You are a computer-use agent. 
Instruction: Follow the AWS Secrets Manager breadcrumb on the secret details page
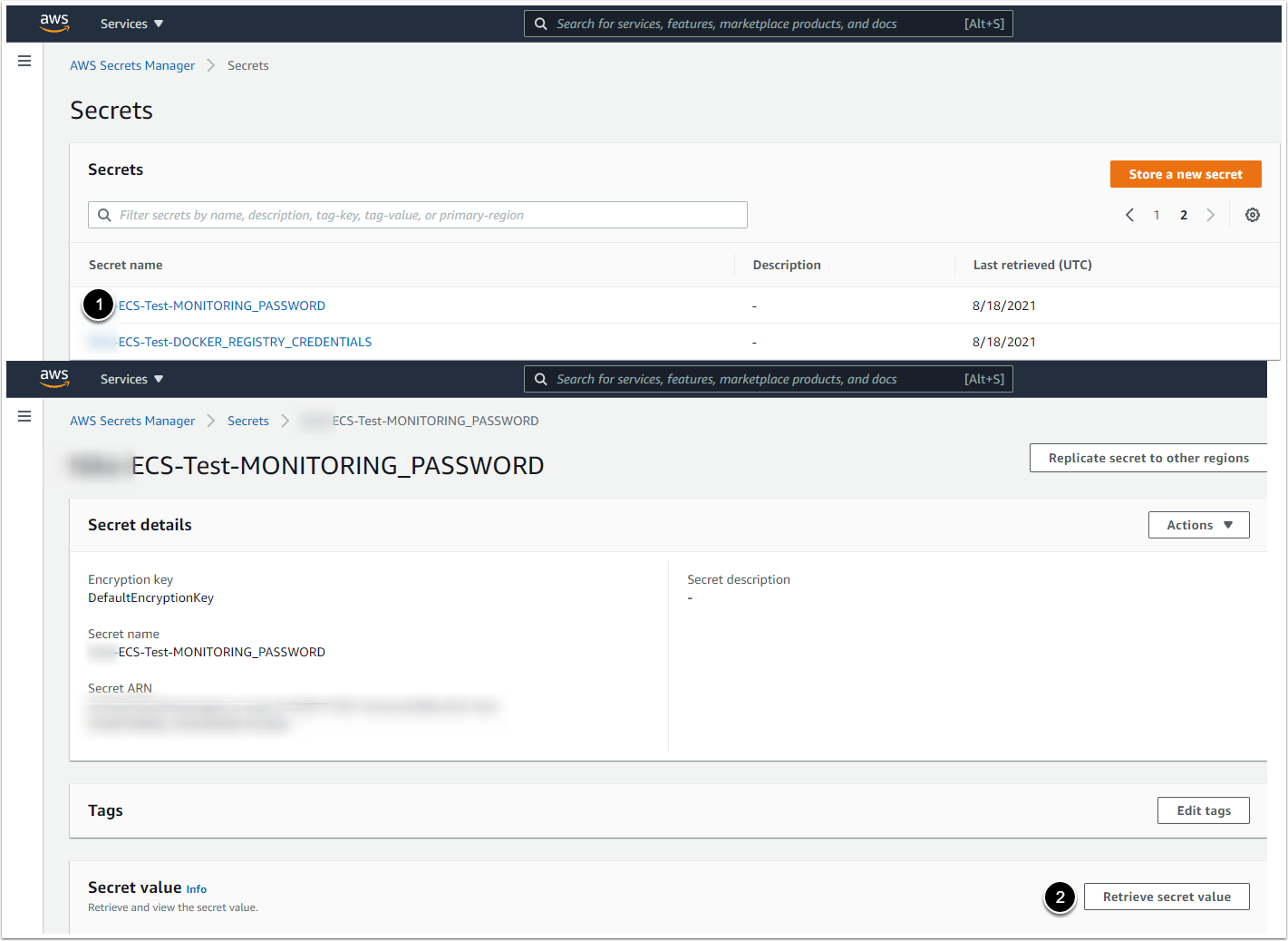[132, 421]
